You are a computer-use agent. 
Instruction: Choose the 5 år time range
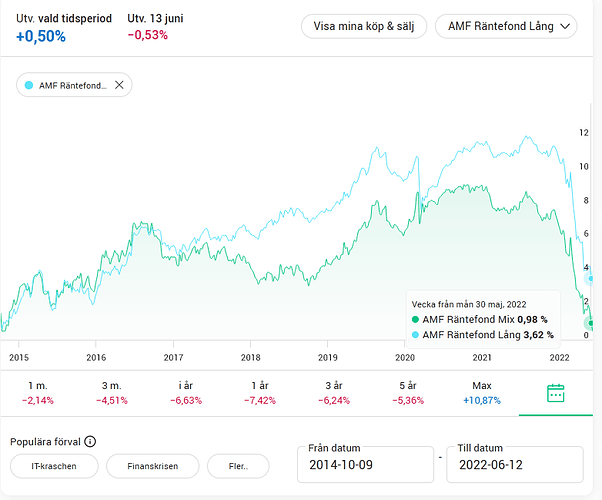[408, 393]
